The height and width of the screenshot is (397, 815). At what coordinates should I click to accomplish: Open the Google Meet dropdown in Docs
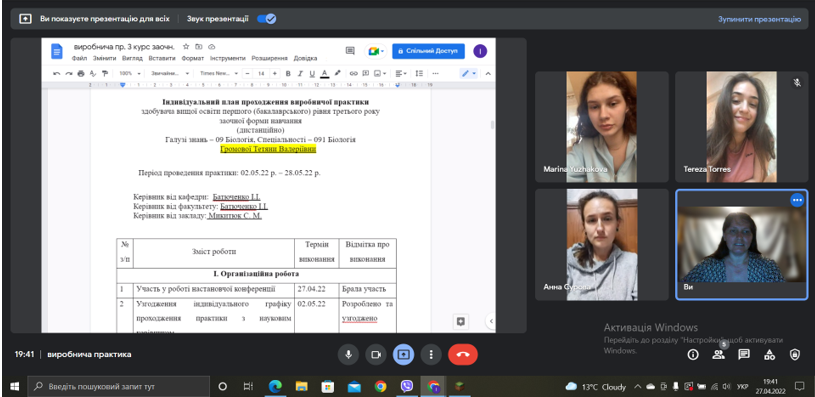[x=375, y=51]
